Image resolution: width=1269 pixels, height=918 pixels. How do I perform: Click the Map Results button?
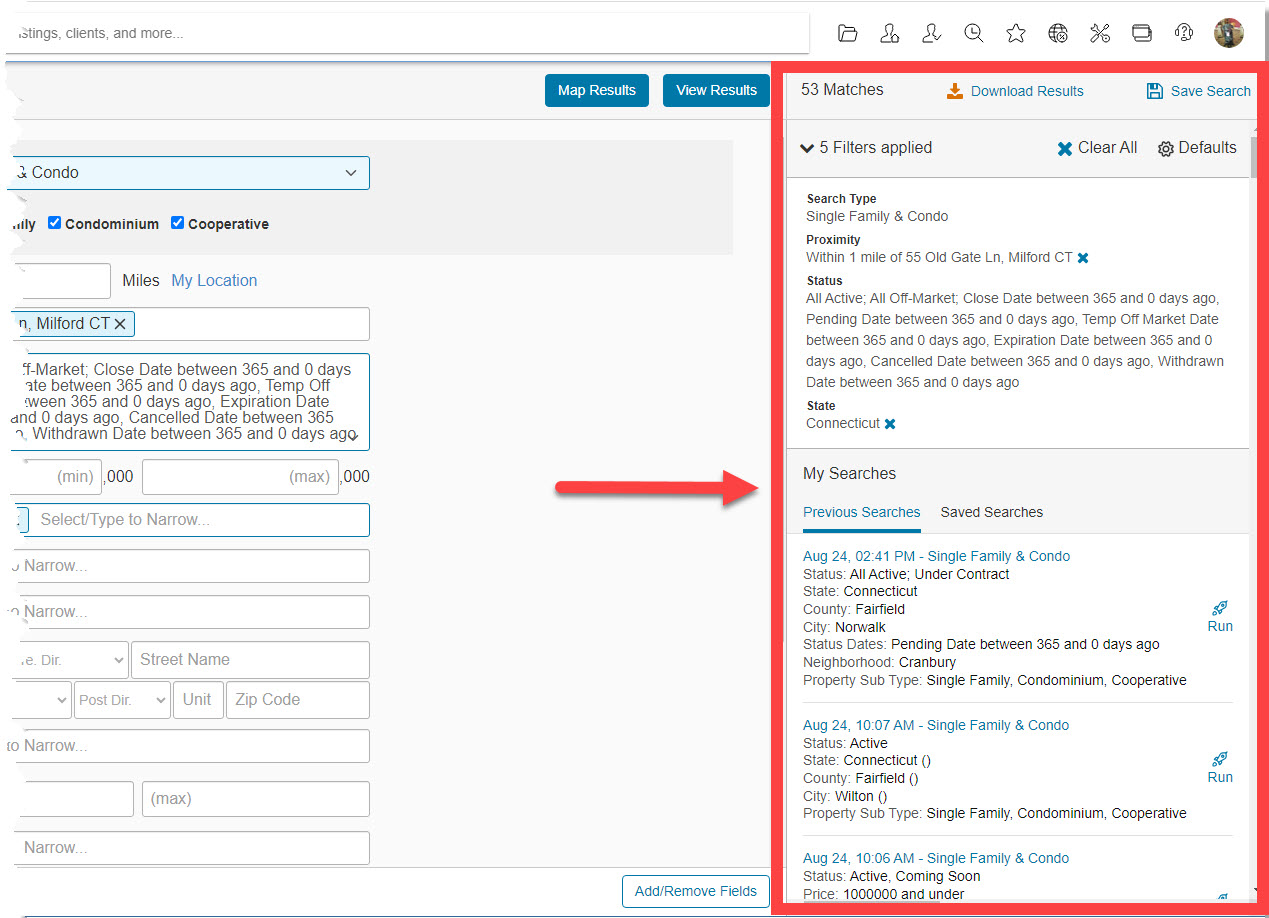597,90
